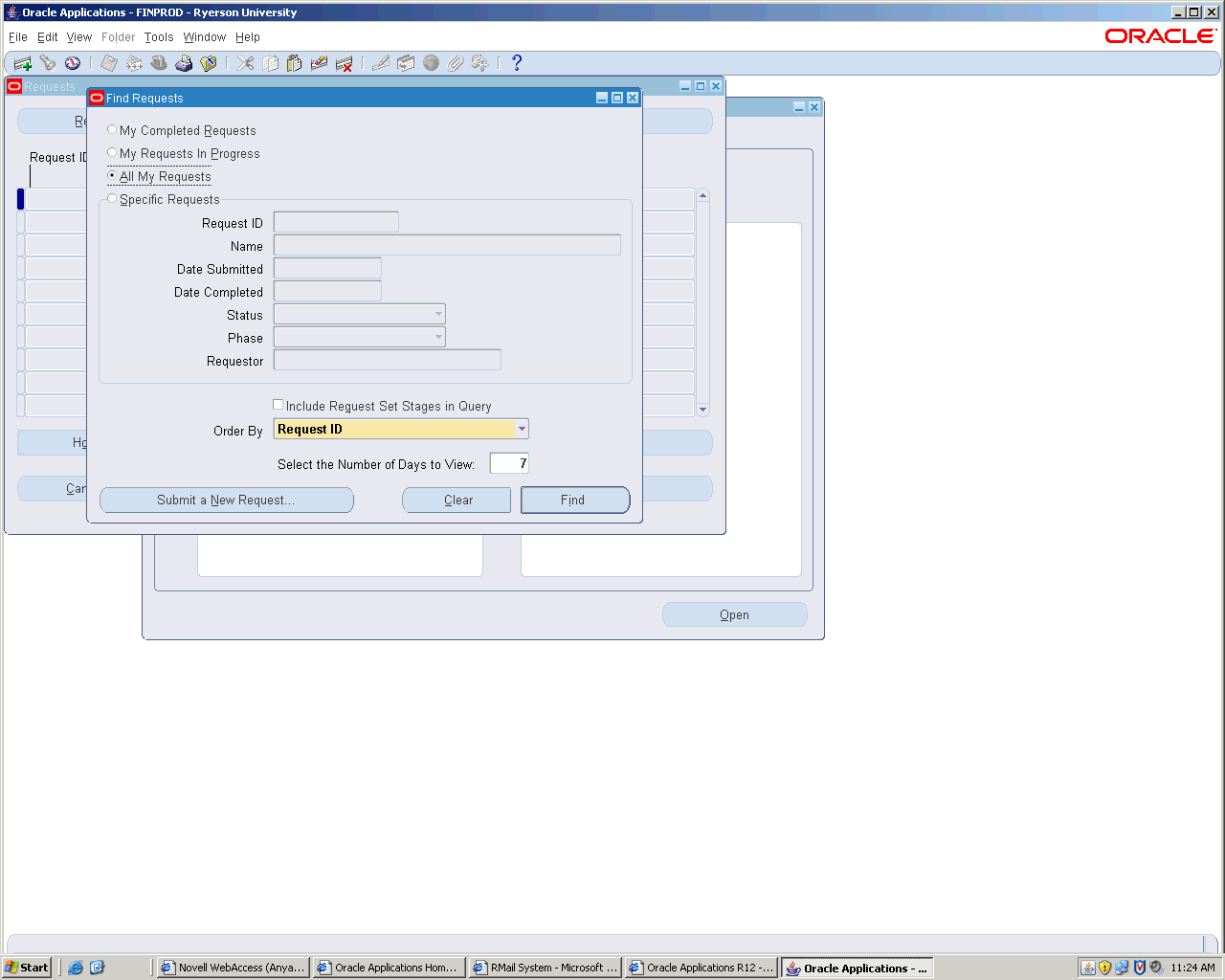Click the Delete Record icon
This screenshot has height=980, width=1225.
point(345,63)
